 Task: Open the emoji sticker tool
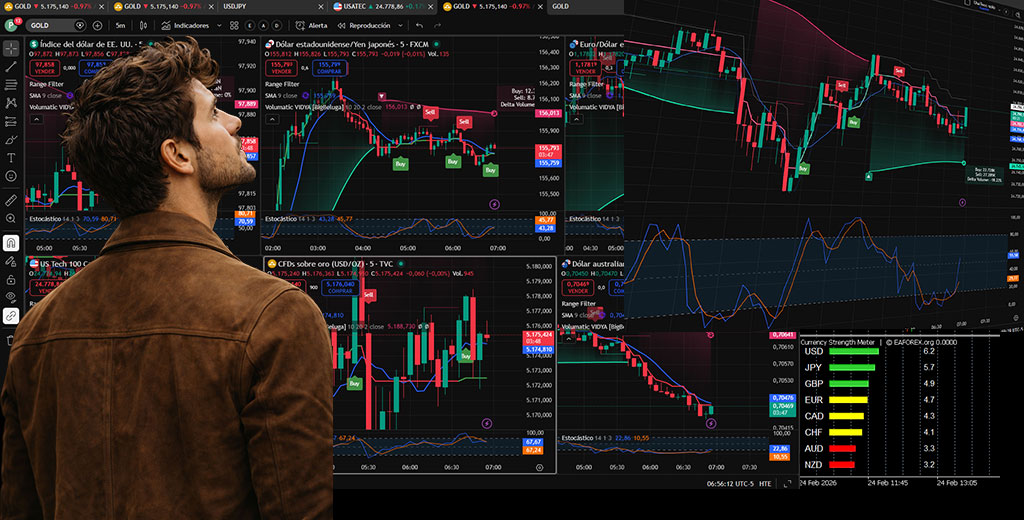pyautogui.click(x=11, y=176)
